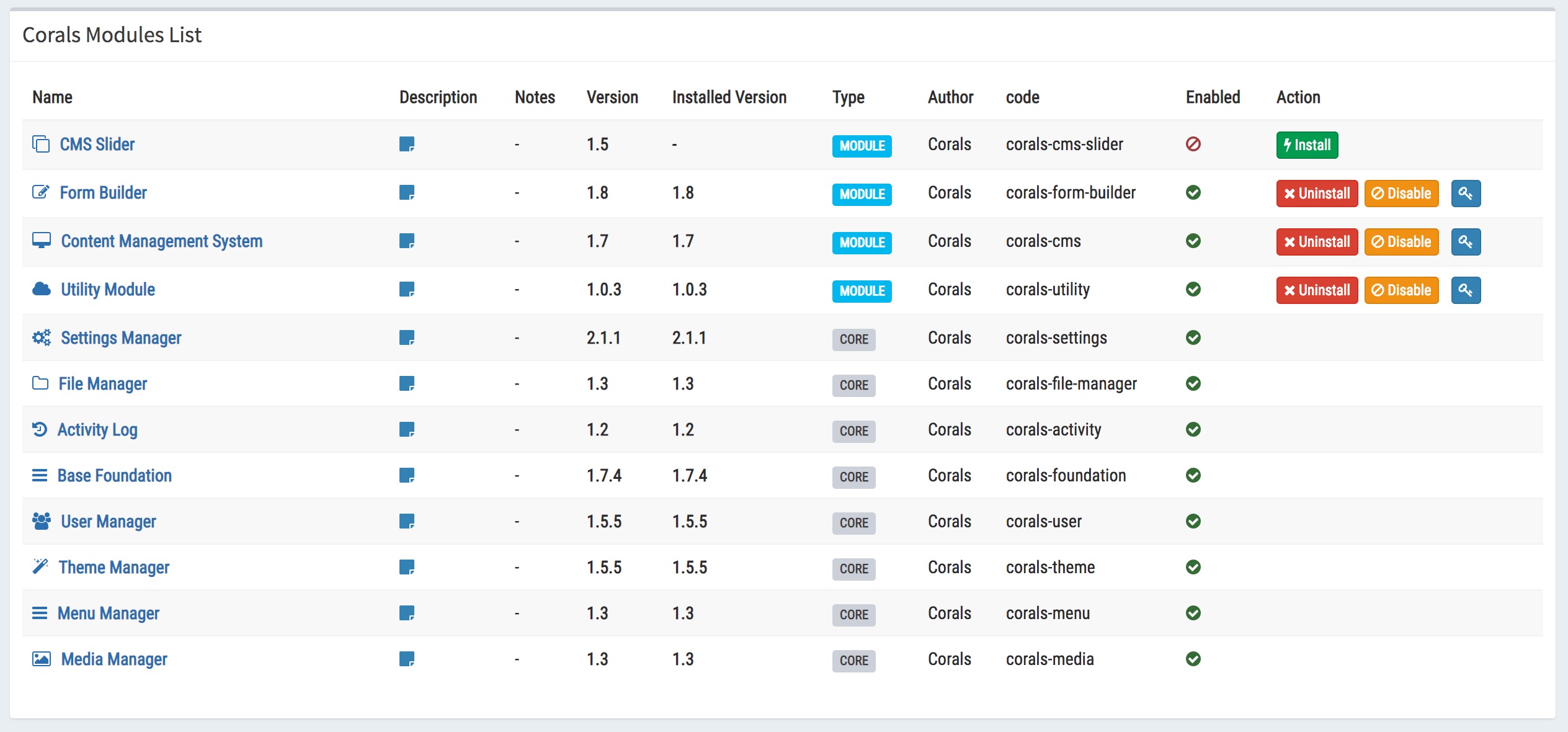Click the Theme Manager magic wand icon

[40, 566]
